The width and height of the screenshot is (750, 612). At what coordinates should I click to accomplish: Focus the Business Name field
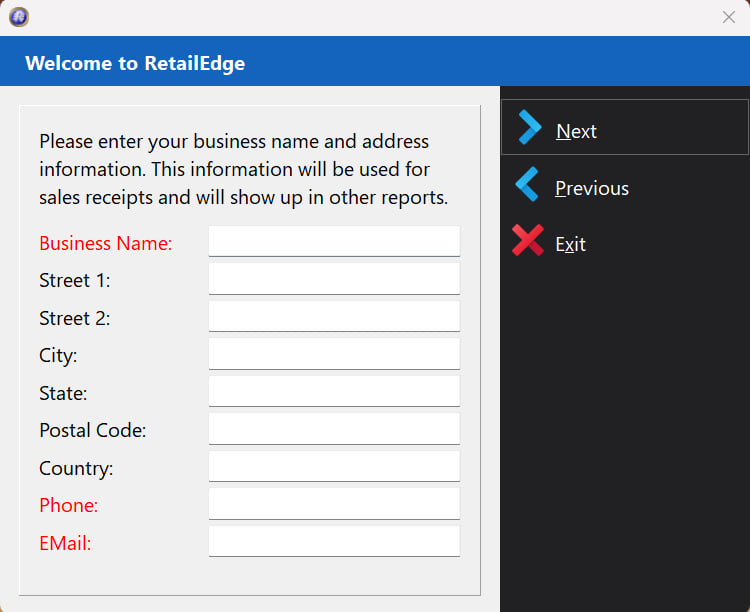click(334, 241)
